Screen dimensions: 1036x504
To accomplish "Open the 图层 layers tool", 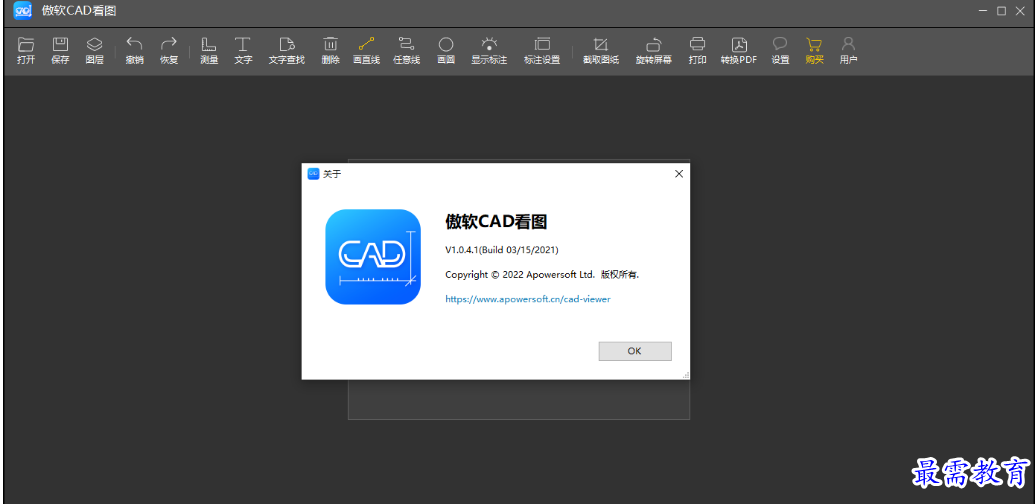I will [x=94, y=51].
